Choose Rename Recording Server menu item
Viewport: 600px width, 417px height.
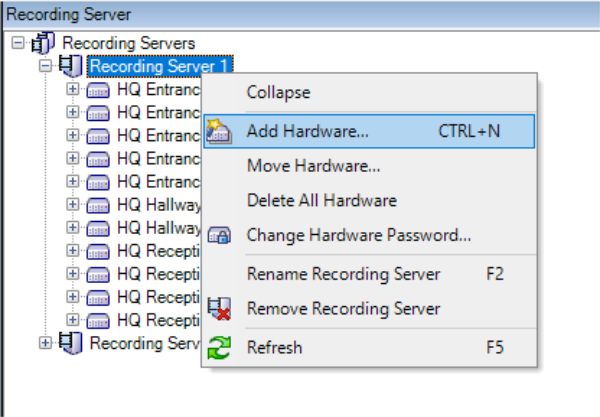pyautogui.click(x=343, y=274)
